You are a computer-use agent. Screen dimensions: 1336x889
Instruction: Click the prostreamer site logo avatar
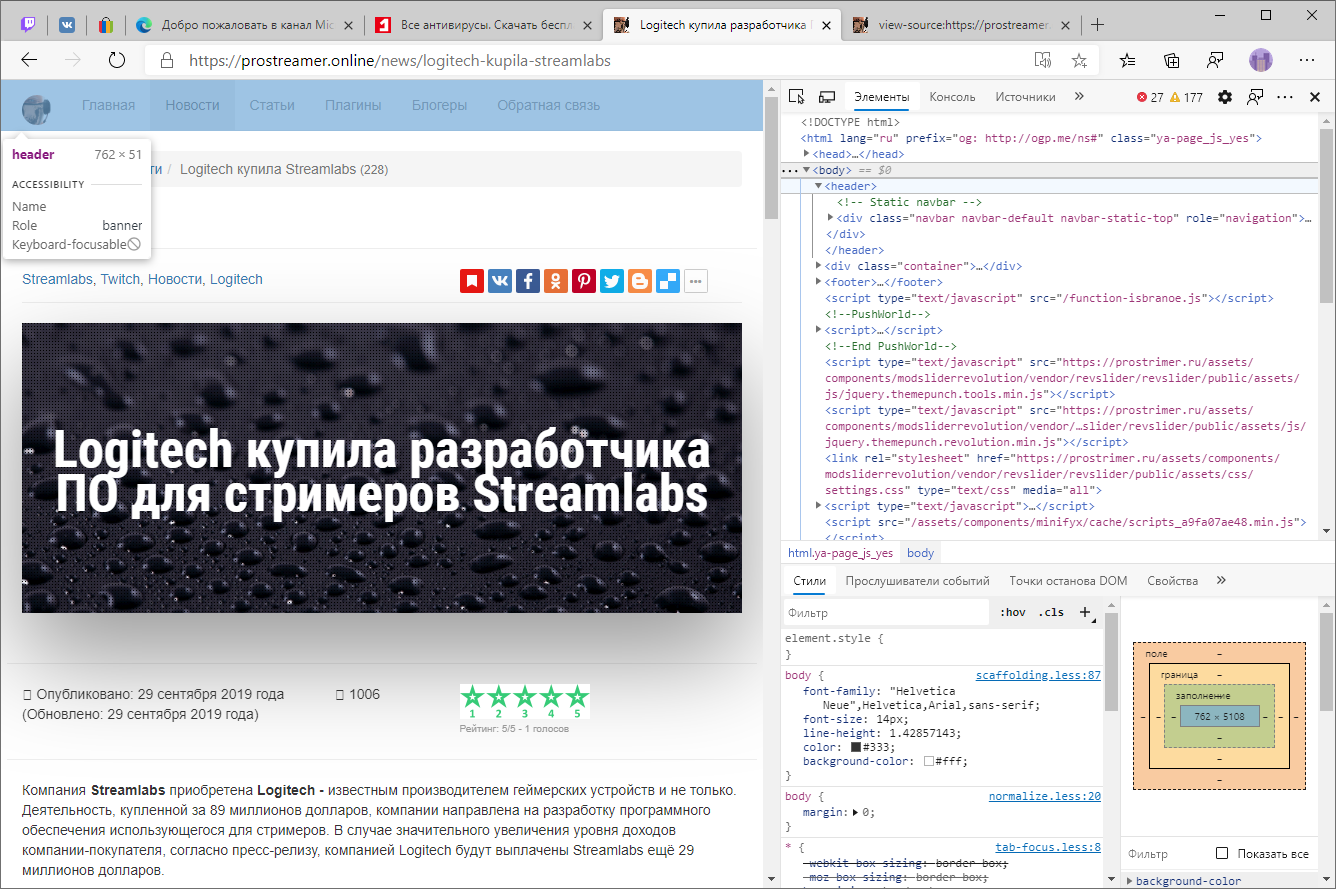click(36, 108)
